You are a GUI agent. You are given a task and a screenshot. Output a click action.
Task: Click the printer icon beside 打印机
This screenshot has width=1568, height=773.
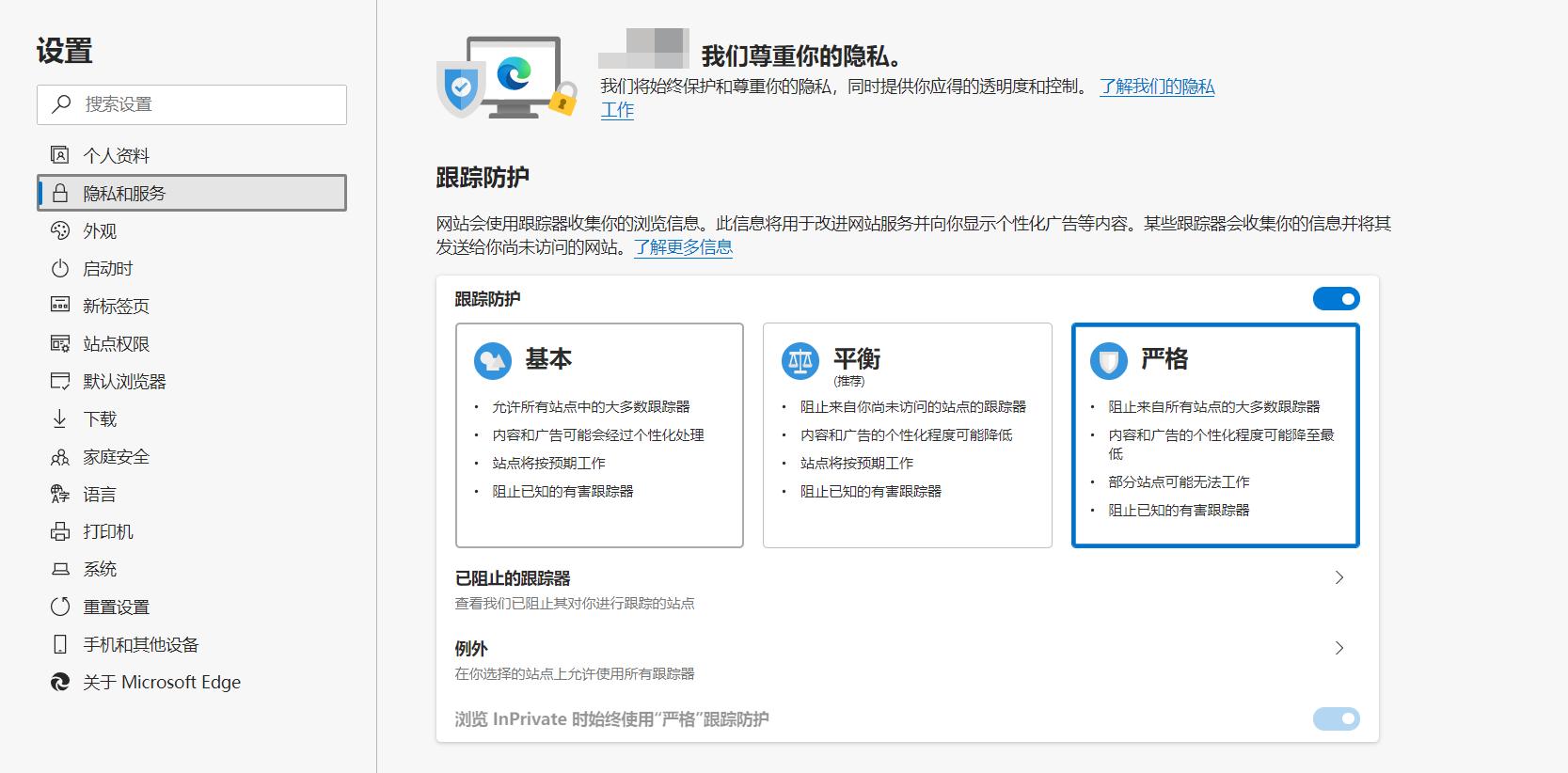coord(59,531)
